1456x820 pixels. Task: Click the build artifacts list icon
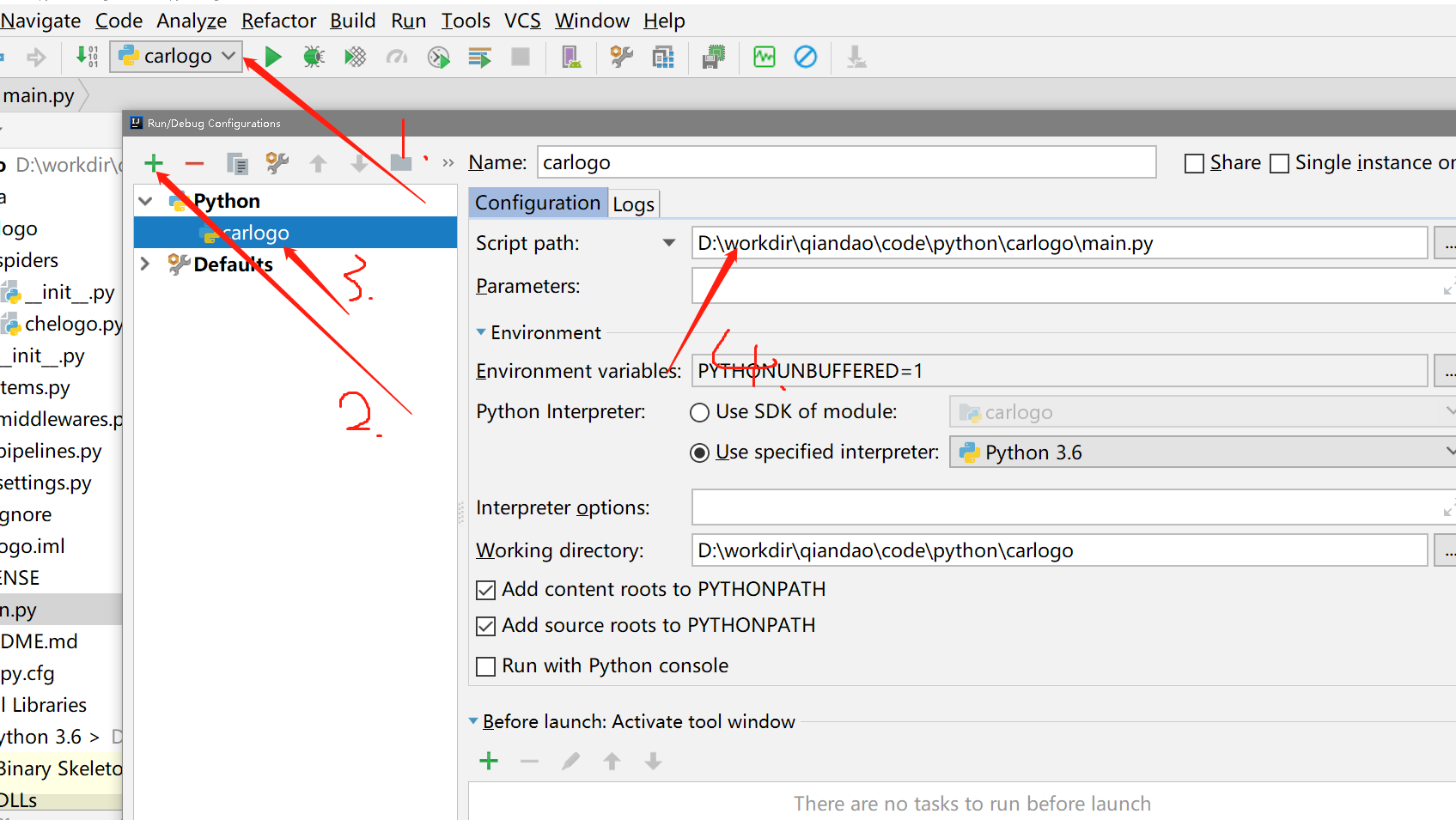479,57
